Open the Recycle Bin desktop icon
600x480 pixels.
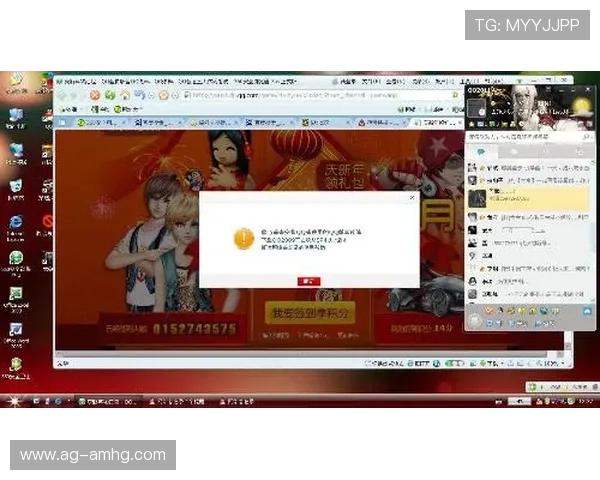[x=15, y=189]
